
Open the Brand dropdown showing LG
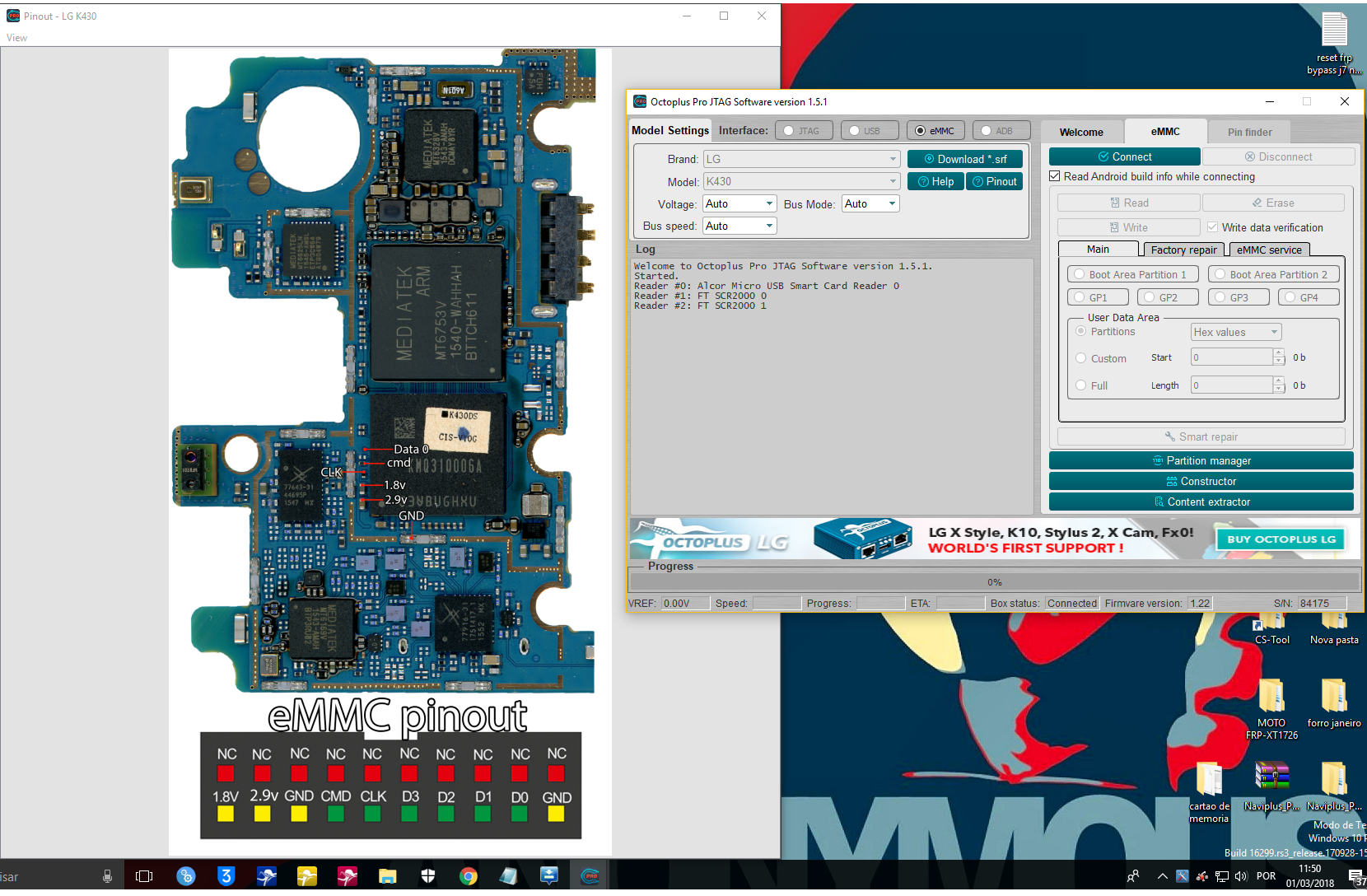pos(801,159)
